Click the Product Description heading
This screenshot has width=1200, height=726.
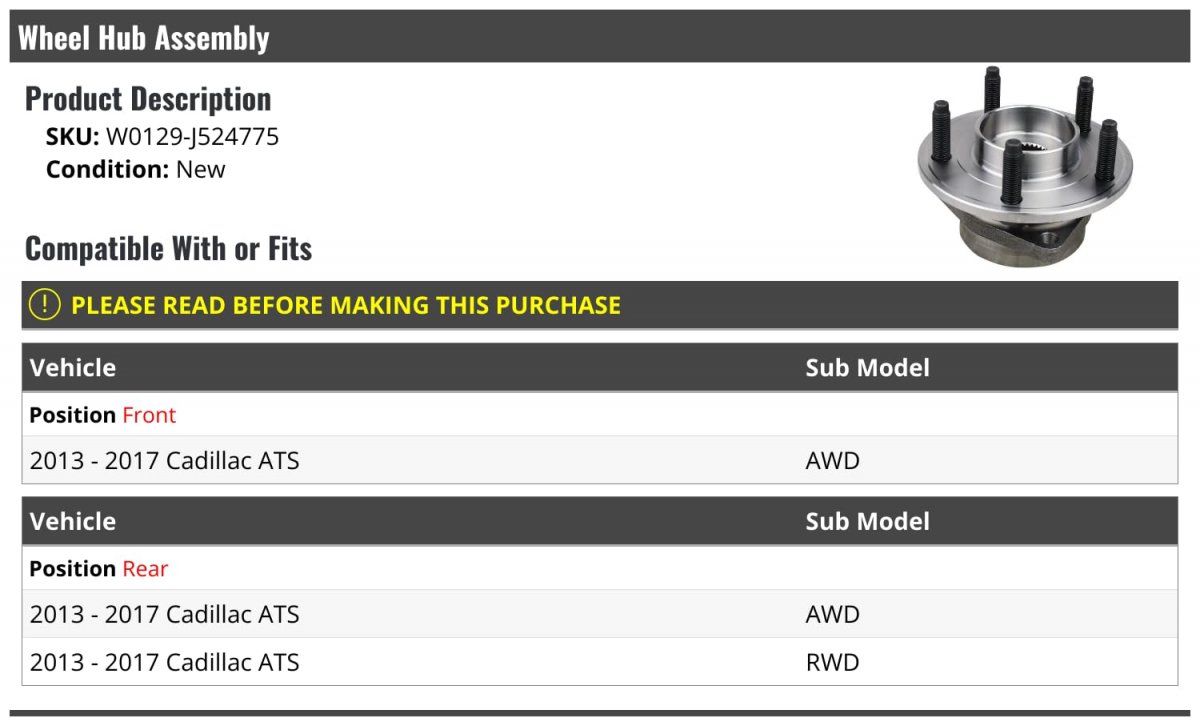(x=148, y=99)
